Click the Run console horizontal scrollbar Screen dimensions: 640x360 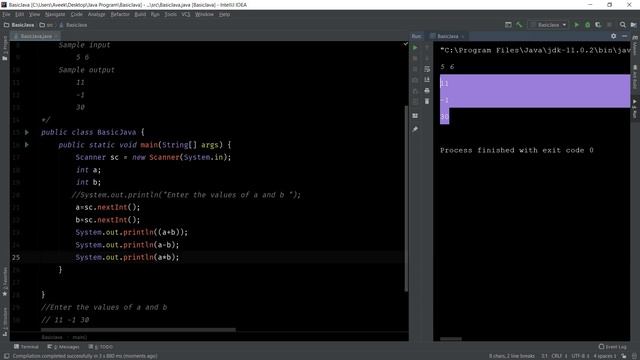pos(451,338)
